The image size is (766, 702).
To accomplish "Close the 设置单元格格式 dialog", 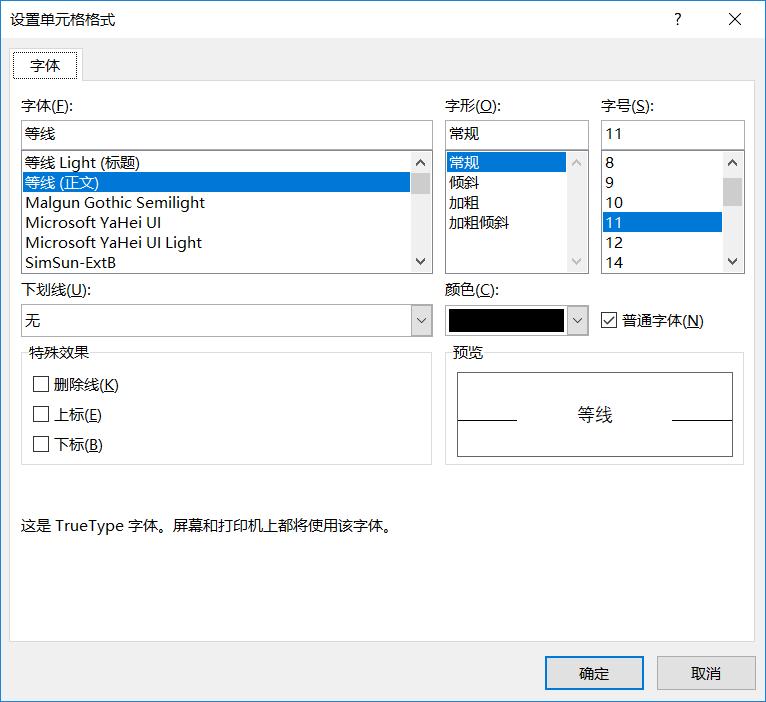I will tap(735, 20).
